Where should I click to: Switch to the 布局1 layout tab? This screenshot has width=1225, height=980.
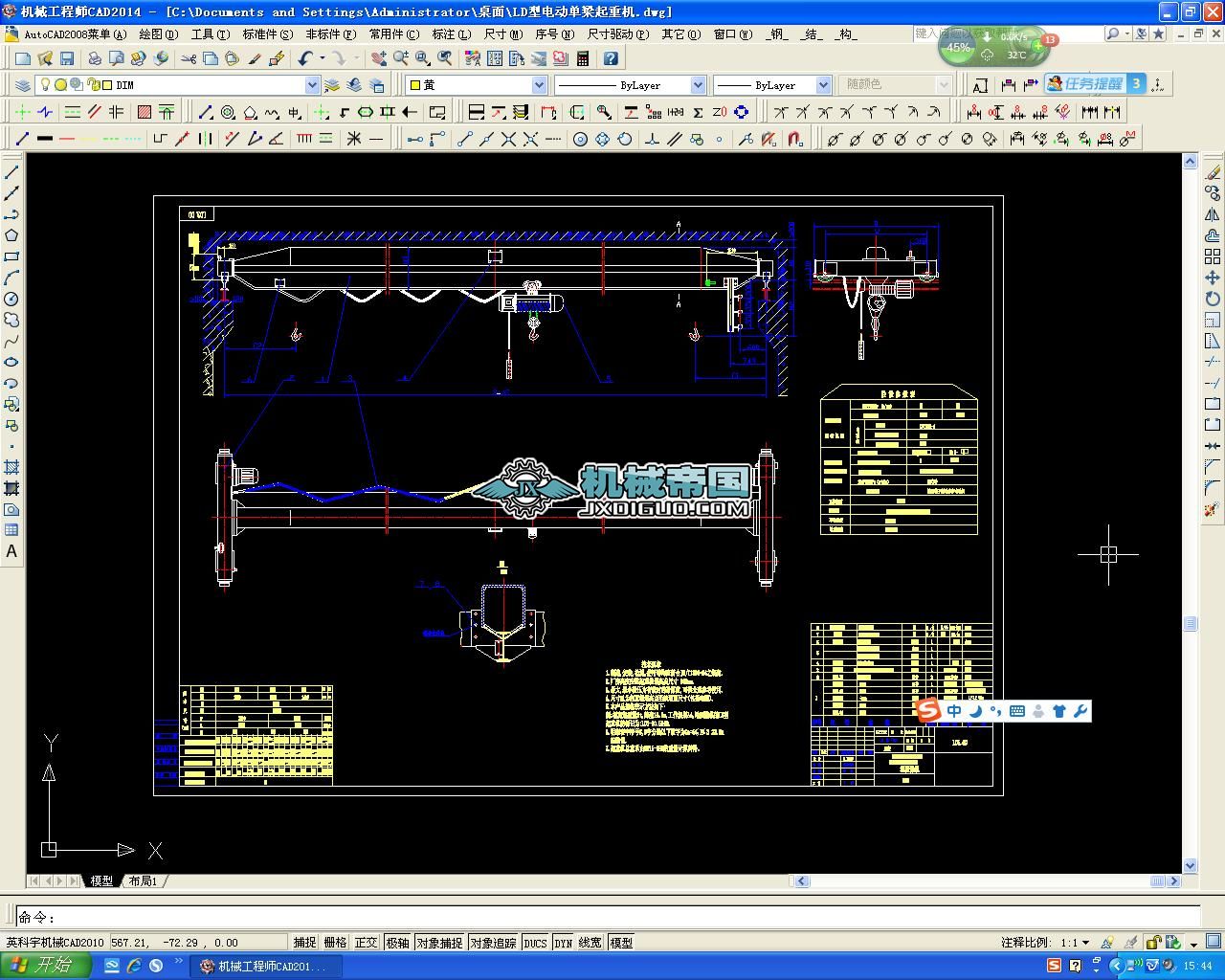(x=143, y=880)
